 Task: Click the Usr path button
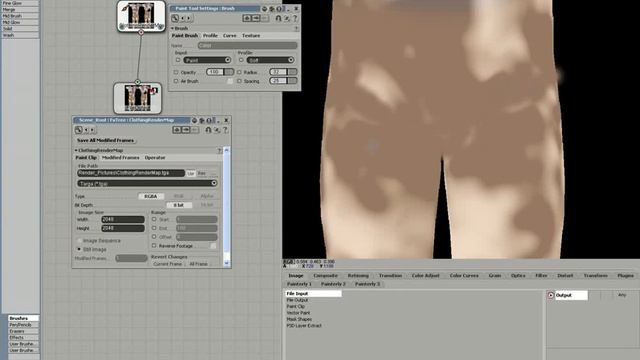191,173
